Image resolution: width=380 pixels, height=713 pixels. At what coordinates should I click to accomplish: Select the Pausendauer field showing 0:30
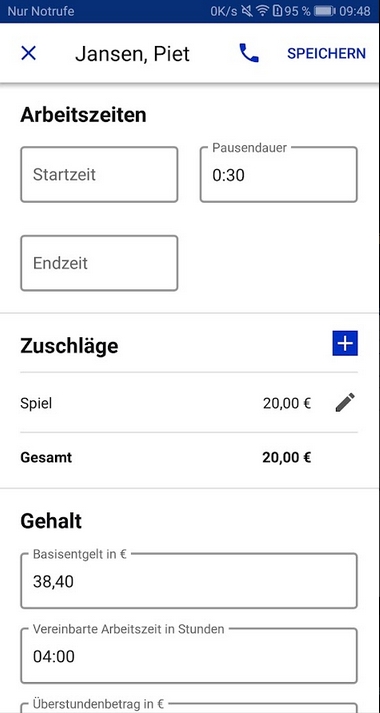[x=279, y=175]
